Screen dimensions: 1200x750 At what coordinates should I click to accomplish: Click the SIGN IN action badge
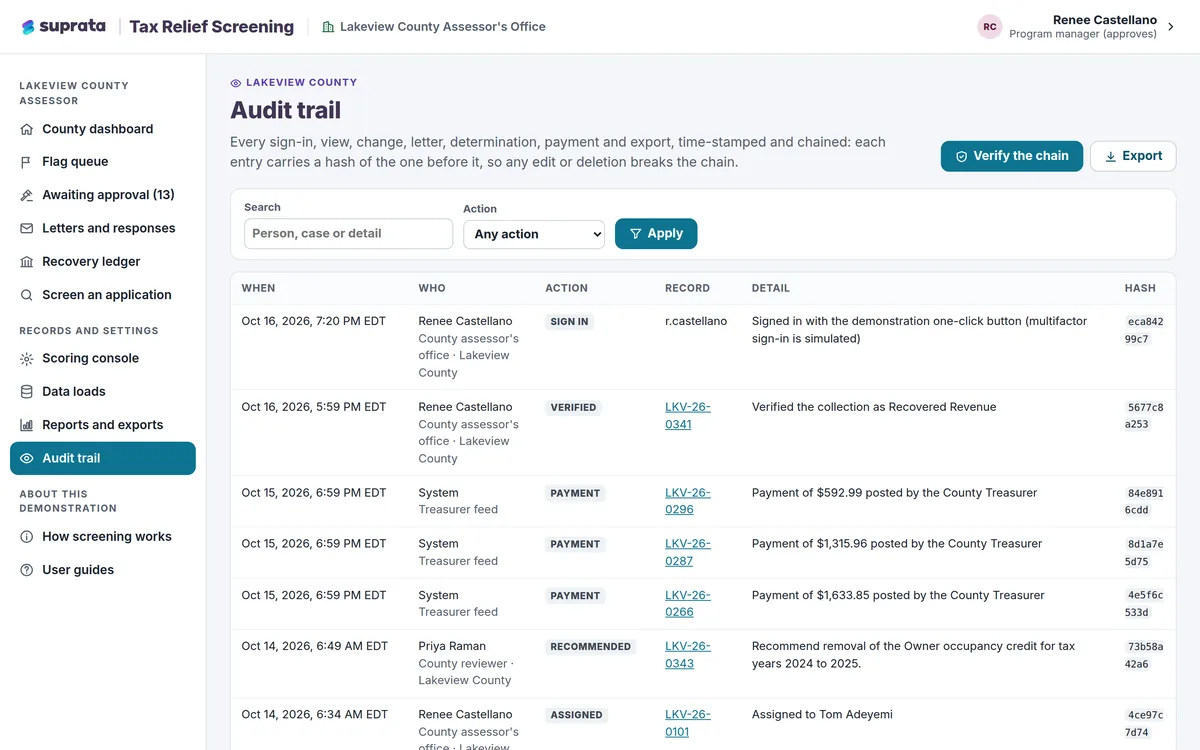pos(569,322)
